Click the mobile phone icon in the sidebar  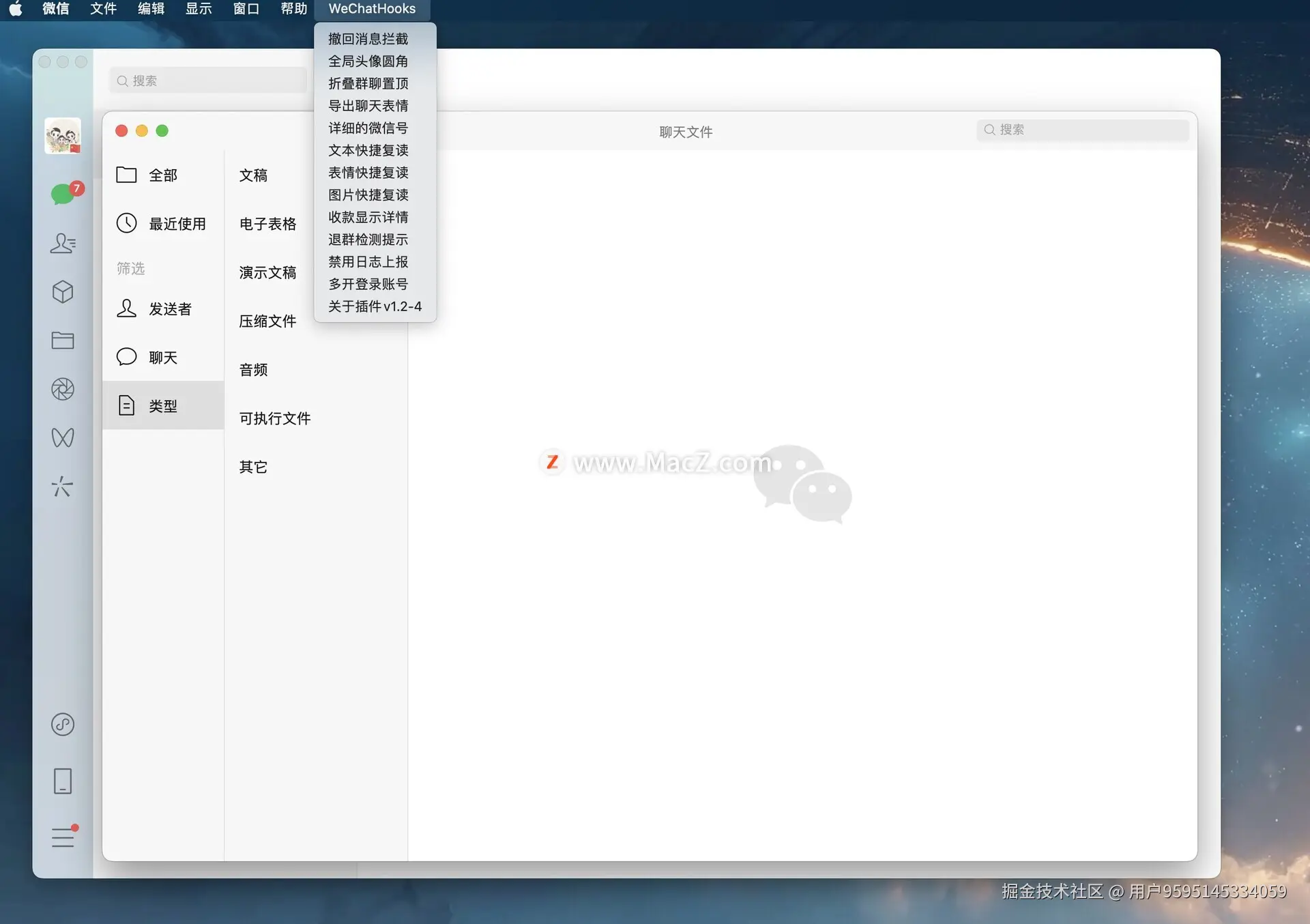pos(63,781)
